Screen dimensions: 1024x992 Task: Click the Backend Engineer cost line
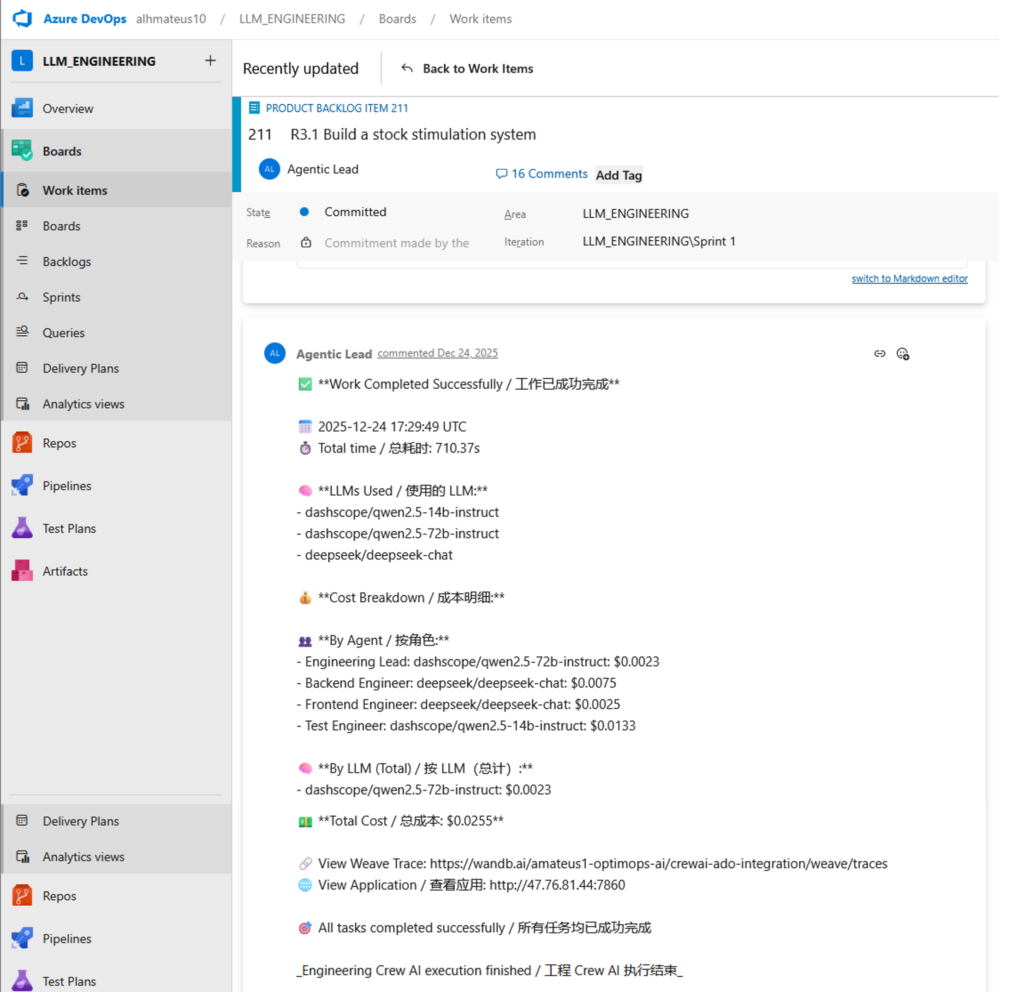[x=456, y=683]
